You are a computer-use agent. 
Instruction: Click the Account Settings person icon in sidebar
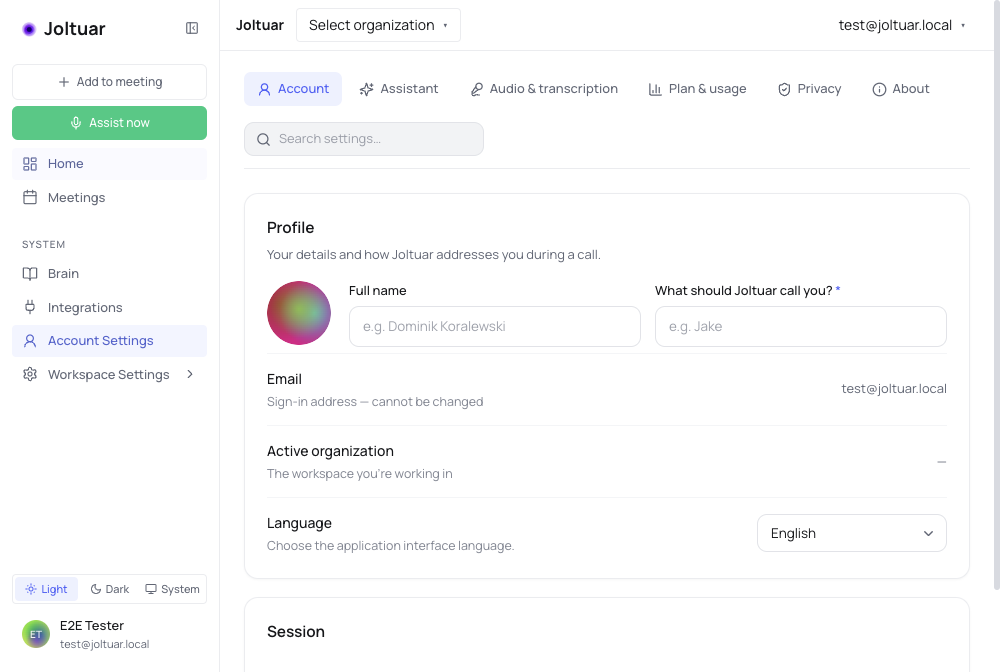click(30, 341)
